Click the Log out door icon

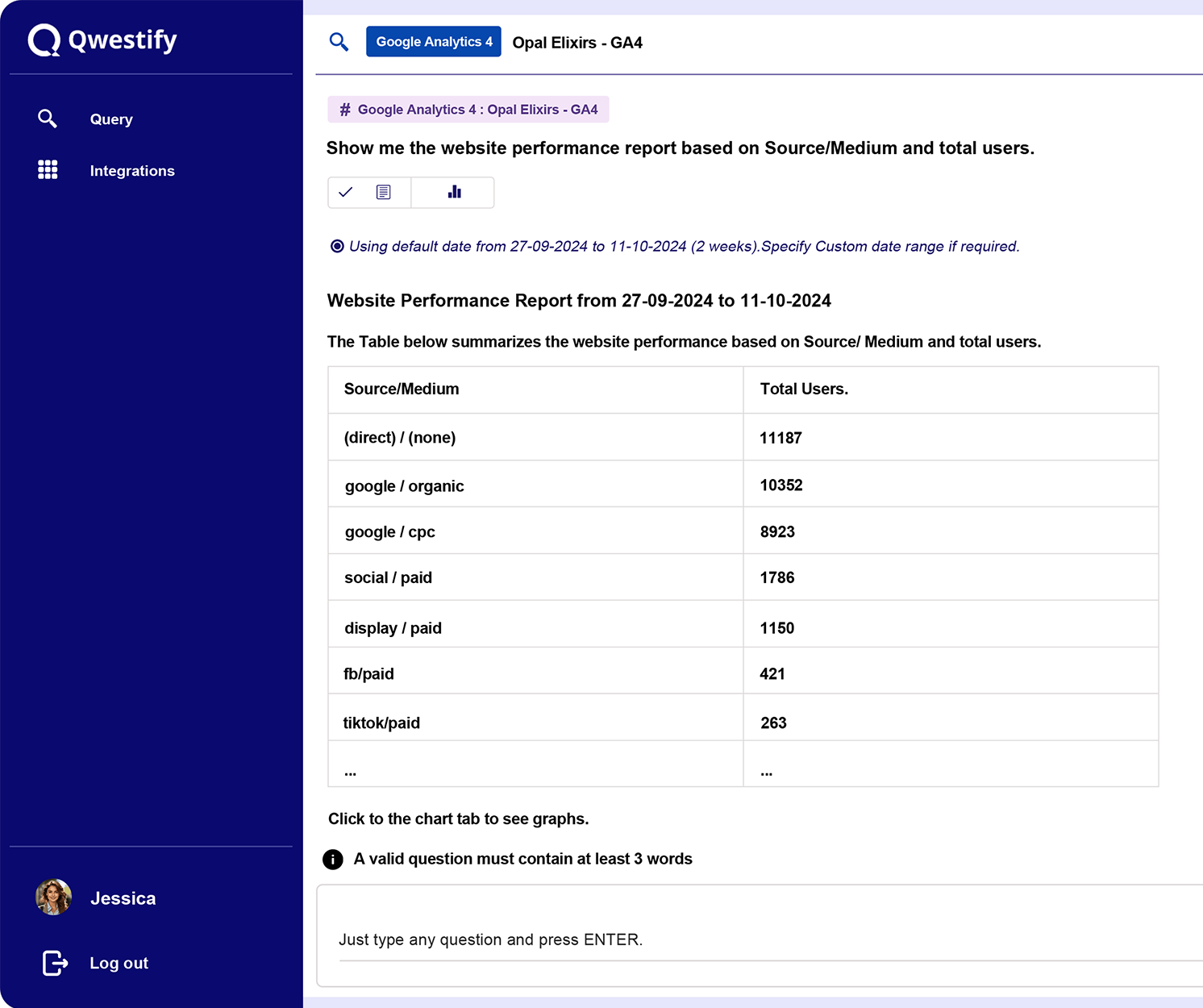[x=55, y=963]
